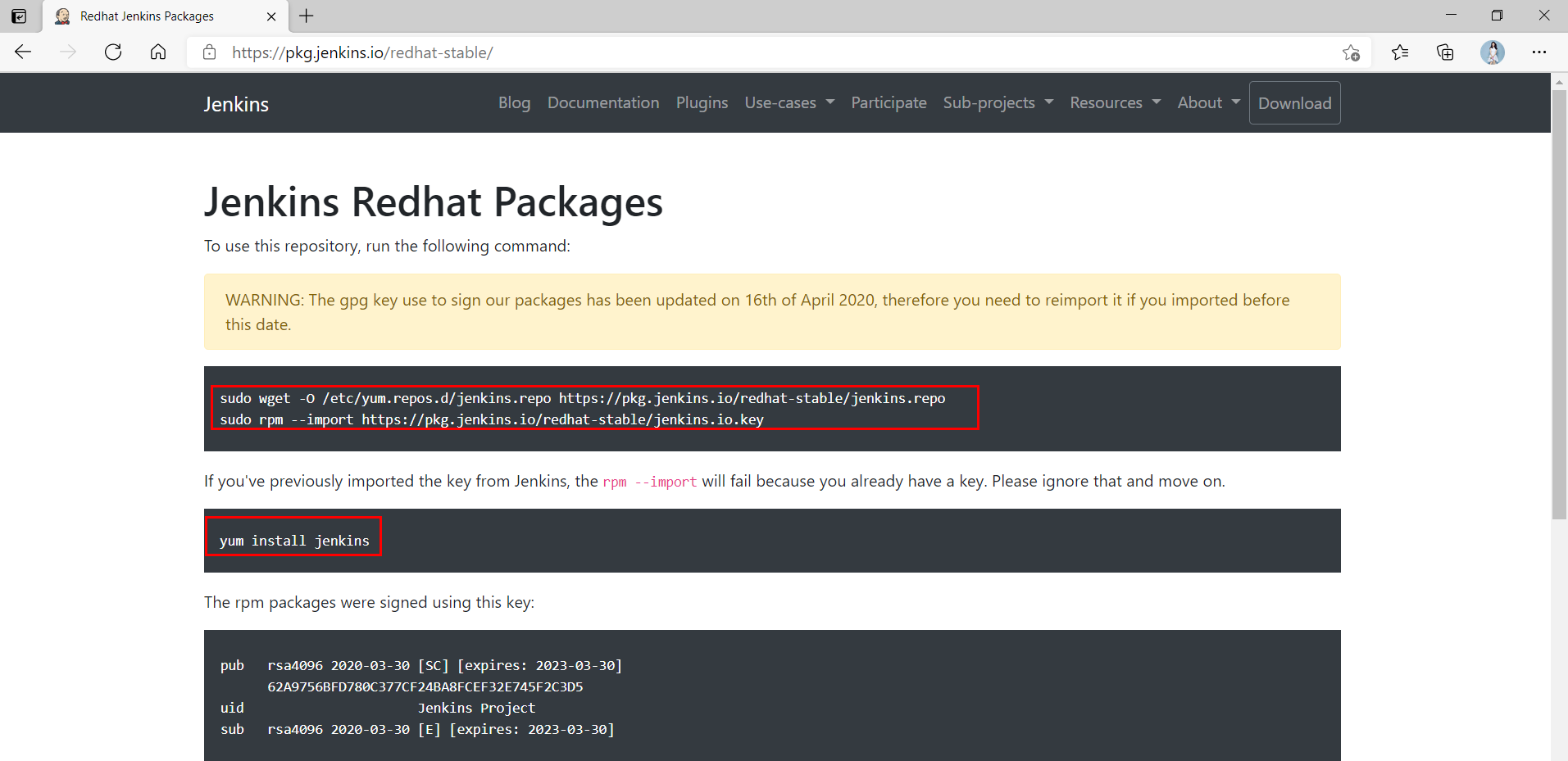Restore down the browser window

click(1497, 15)
